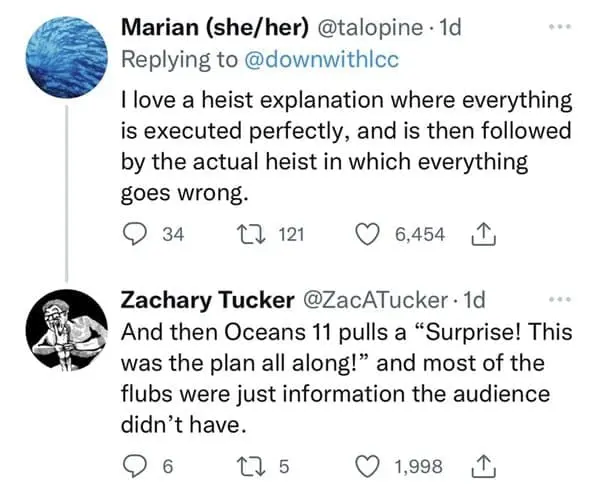Open Zachary Tucker's profile avatar
The height and width of the screenshot is (497, 600).
tap(66, 330)
